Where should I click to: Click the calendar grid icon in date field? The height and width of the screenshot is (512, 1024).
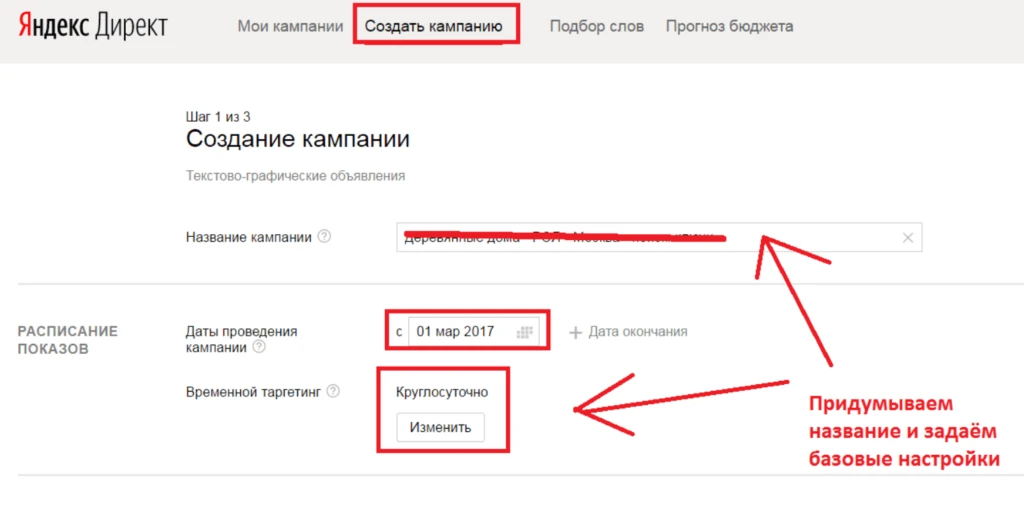click(524, 332)
